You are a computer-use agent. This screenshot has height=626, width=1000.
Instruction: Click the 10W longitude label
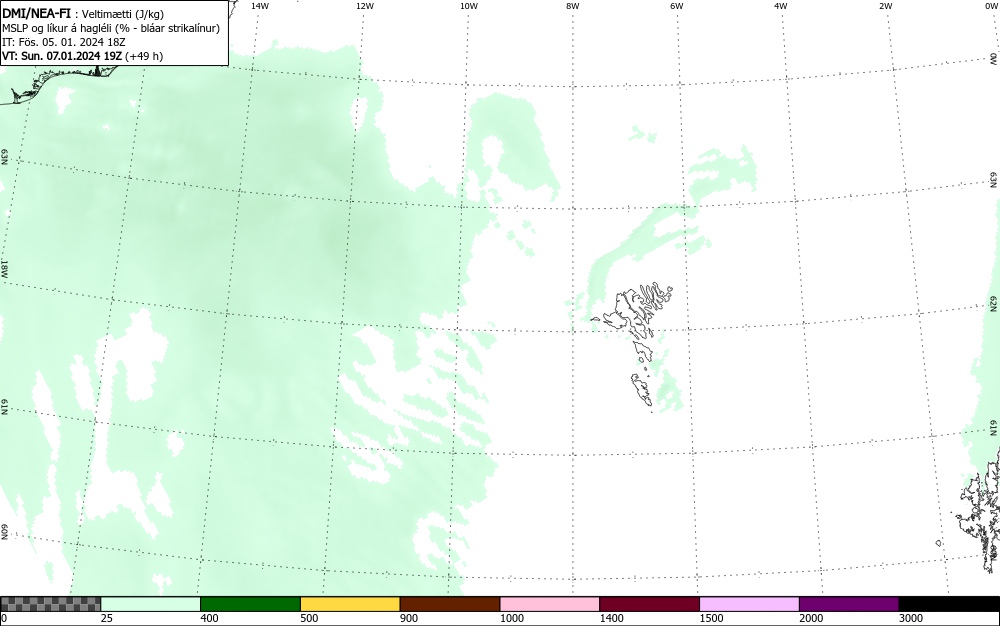pos(469,6)
